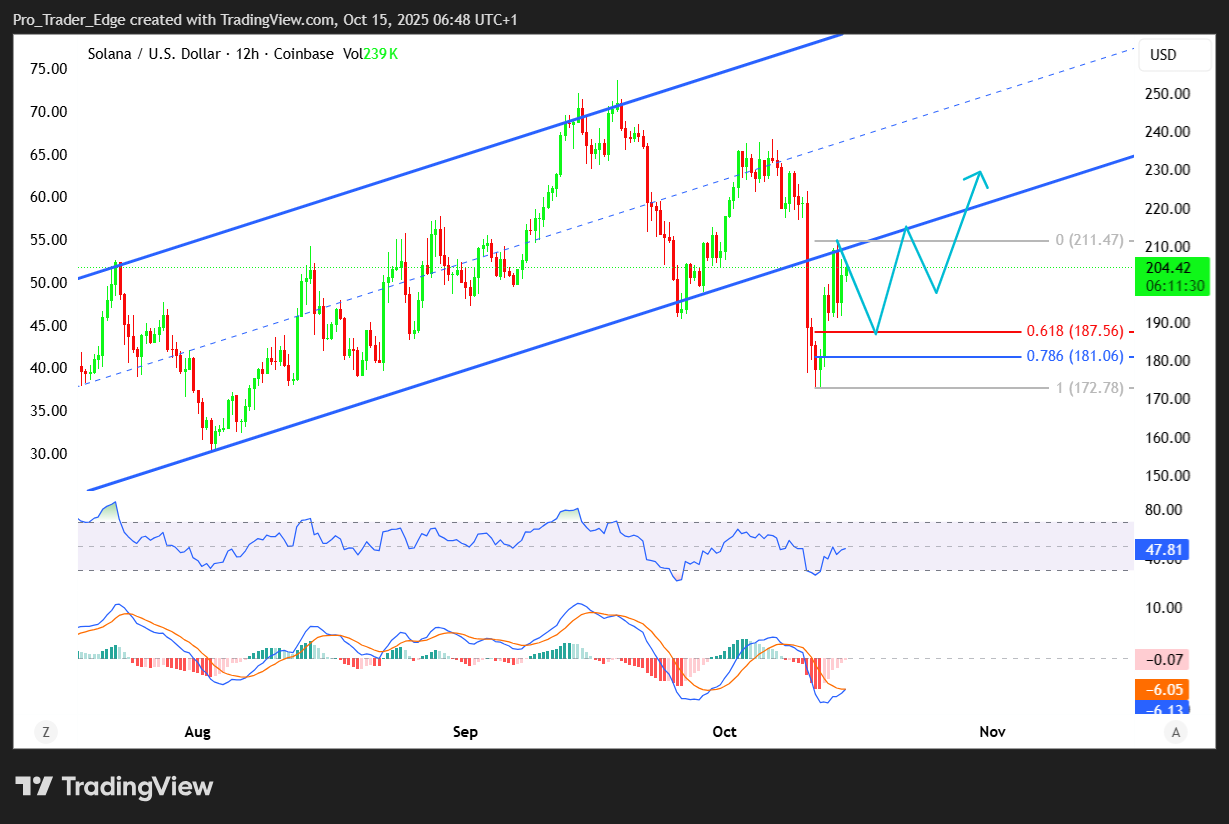Click the 1 (172.78) Fibonacci level label
The image size is (1229, 824).
point(1095,387)
